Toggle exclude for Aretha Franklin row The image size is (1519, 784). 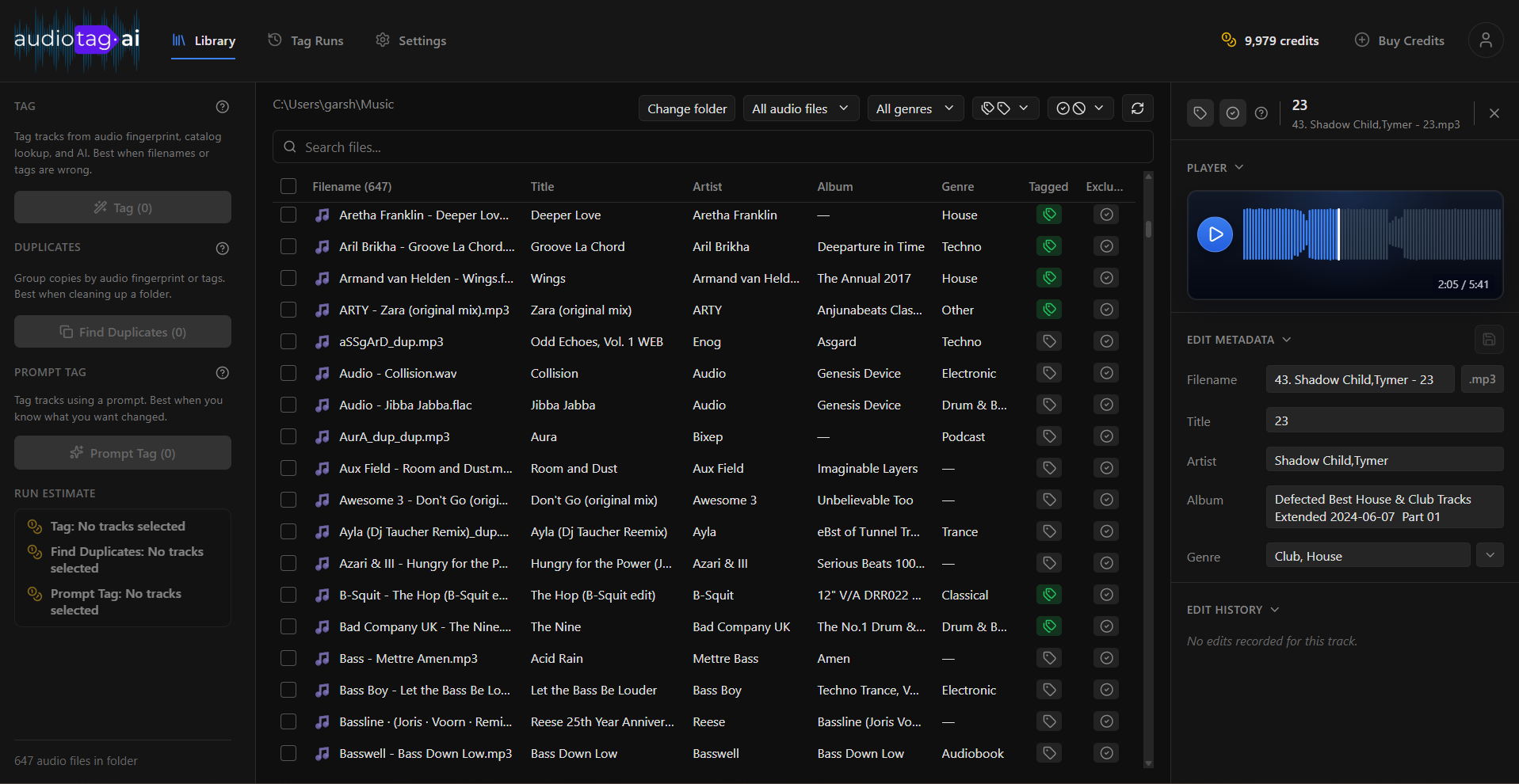tap(1106, 215)
